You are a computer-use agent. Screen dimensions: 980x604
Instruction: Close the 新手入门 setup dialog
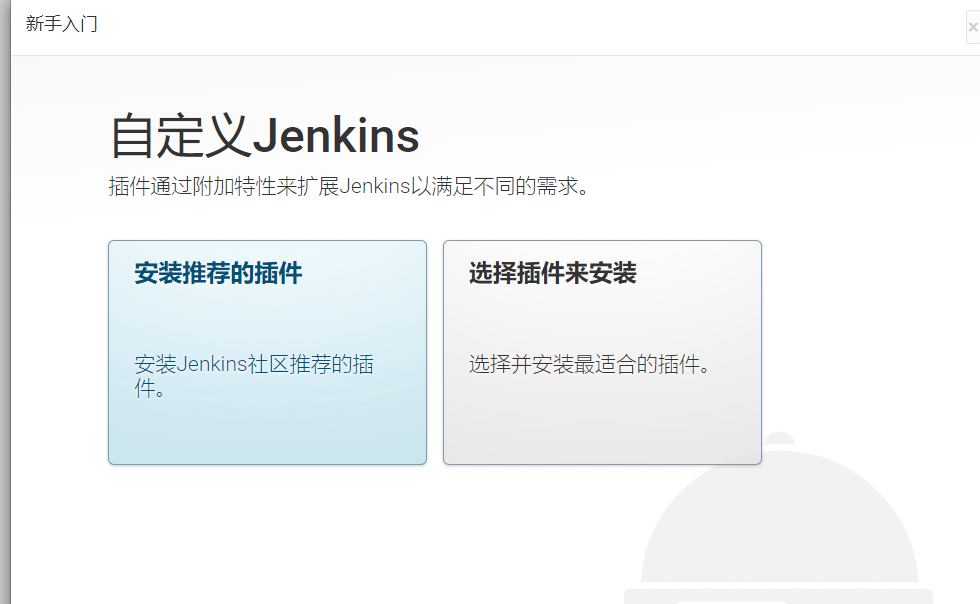pos(972,27)
